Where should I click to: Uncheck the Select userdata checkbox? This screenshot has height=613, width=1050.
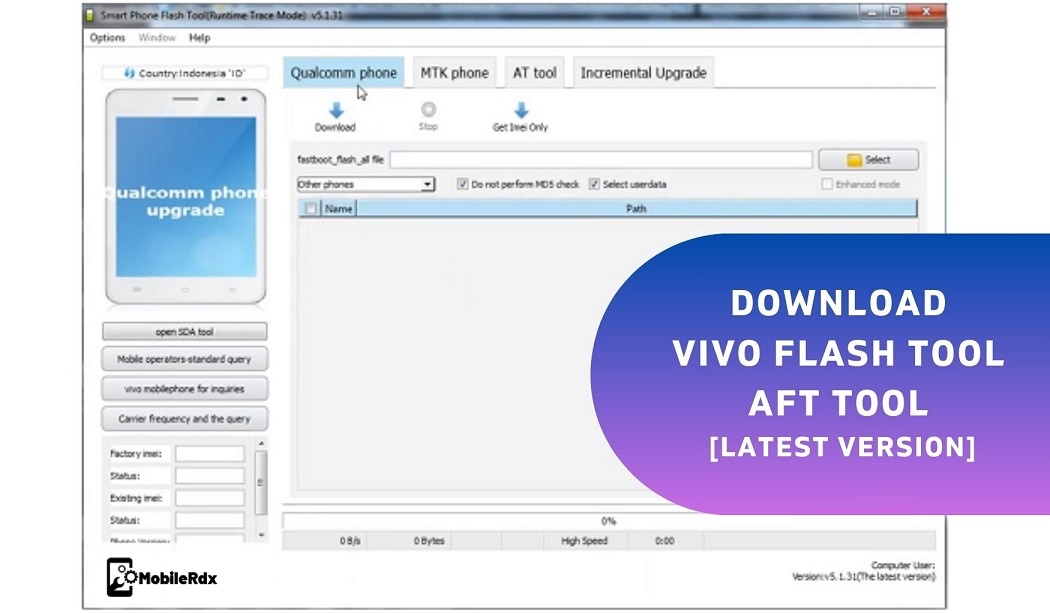[x=595, y=184]
